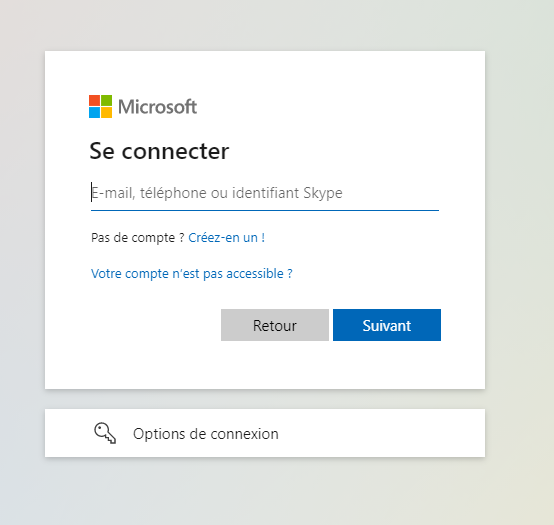Screen dimensions: 554x525
Task: Continue with the blue Suivant button
Action: 387,325
